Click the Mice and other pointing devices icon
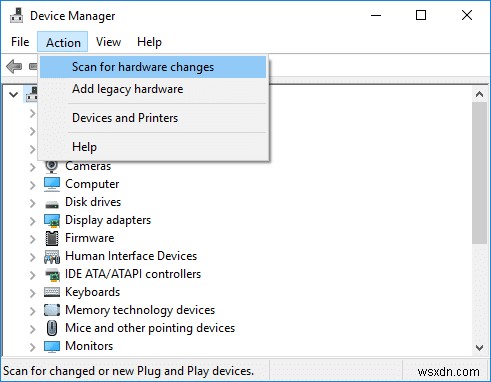 pos(52,328)
